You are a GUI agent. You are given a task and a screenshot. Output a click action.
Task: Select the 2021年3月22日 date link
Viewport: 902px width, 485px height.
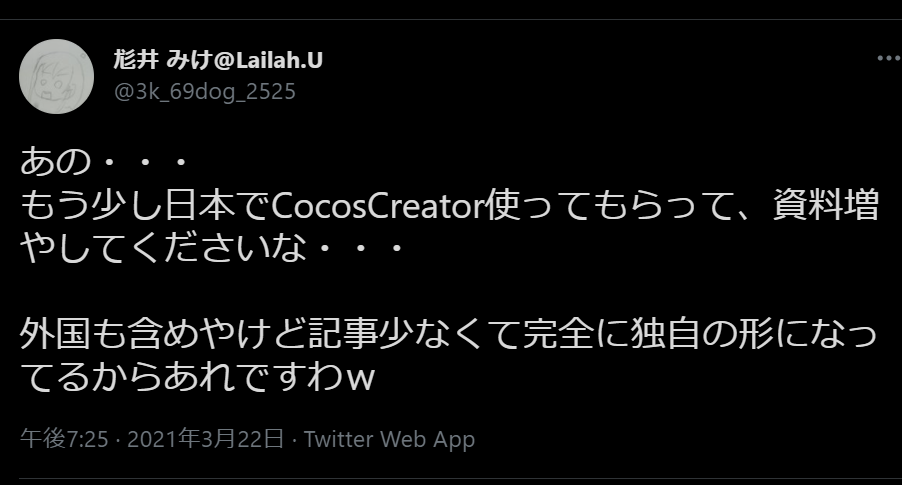point(206,439)
